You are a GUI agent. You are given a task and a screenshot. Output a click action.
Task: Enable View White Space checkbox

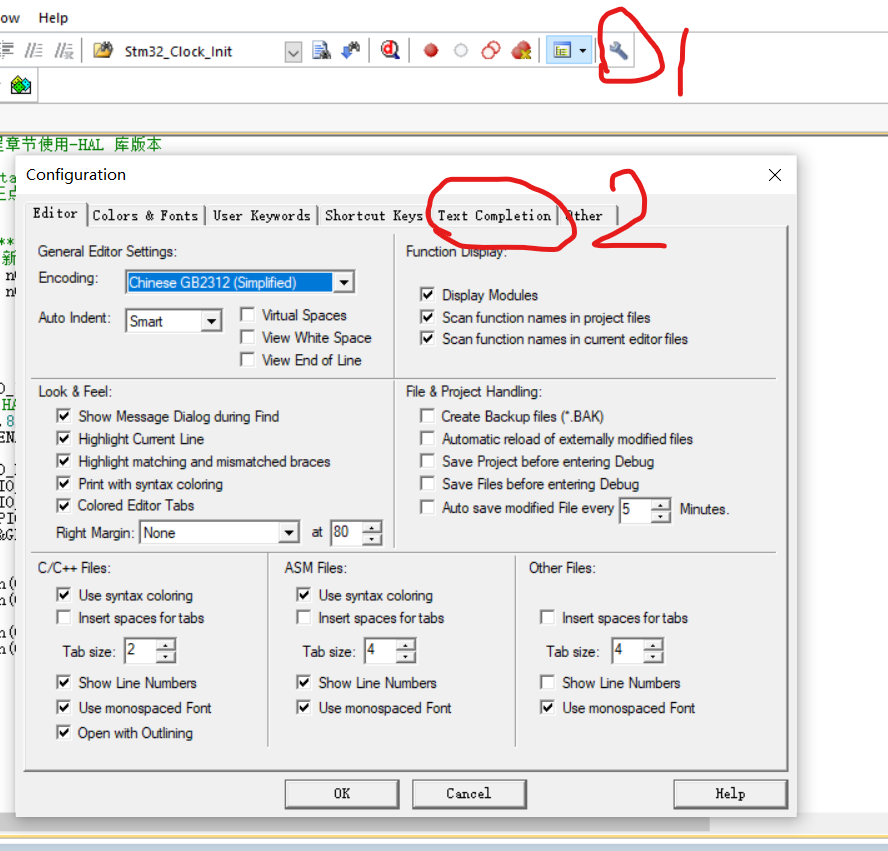[247, 337]
